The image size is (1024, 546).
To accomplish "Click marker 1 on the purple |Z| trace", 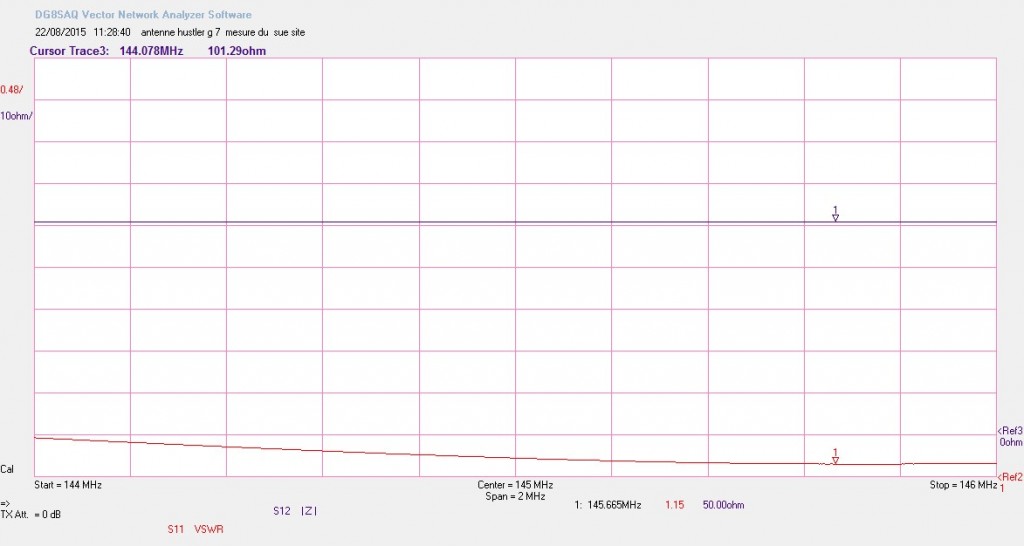I will coord(835,214).
